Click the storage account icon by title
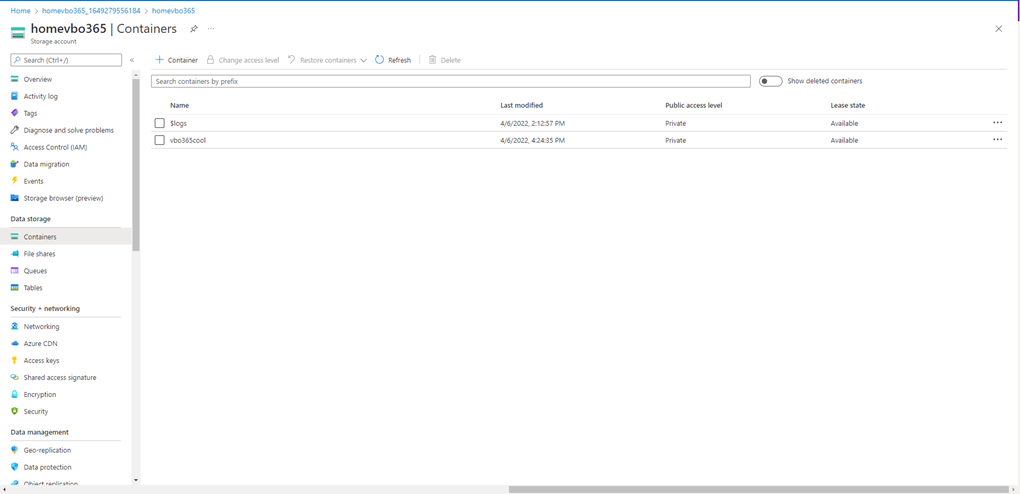The image size is (1020, 494). tap(18, 33)
